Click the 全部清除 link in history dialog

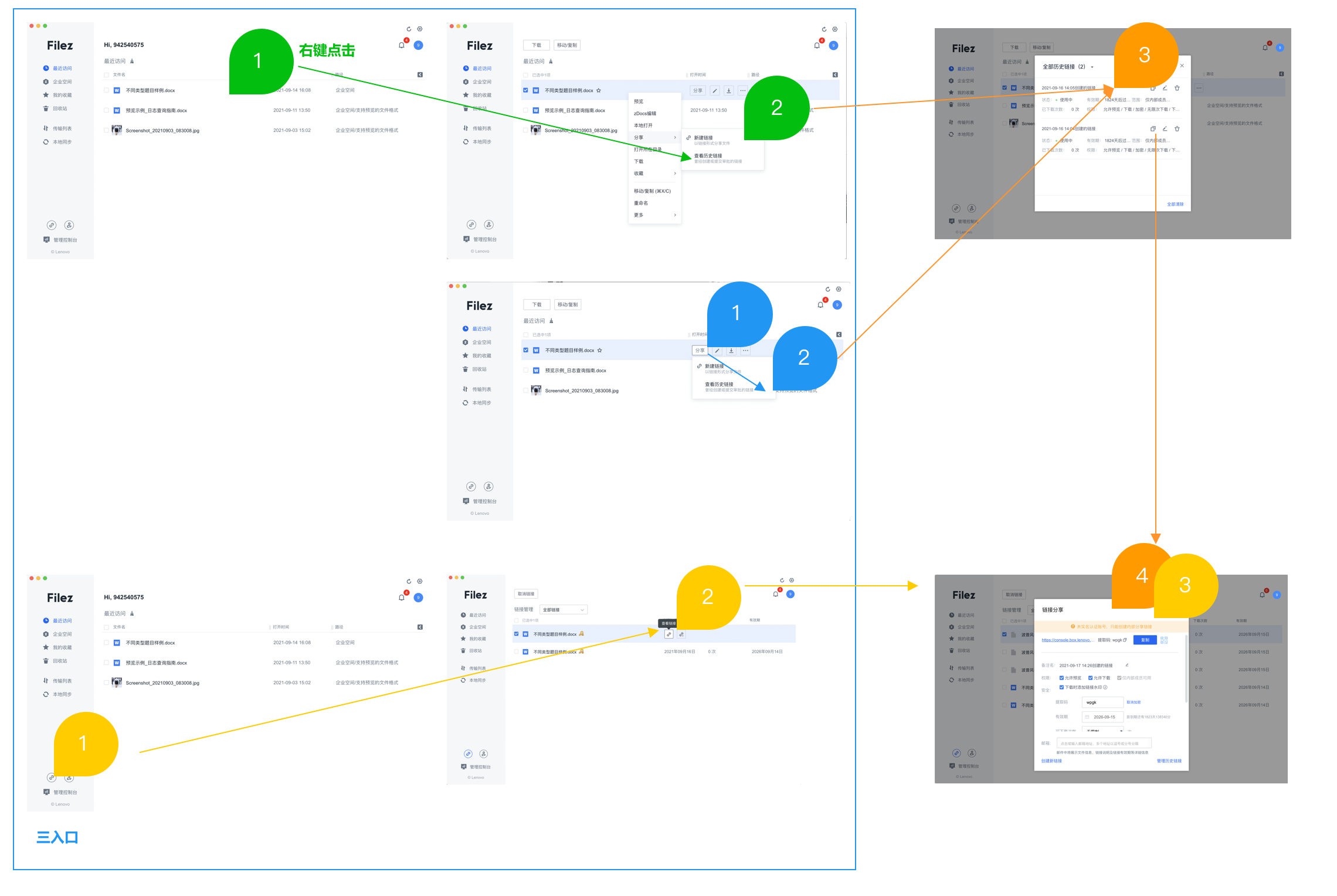[1175, 204]
